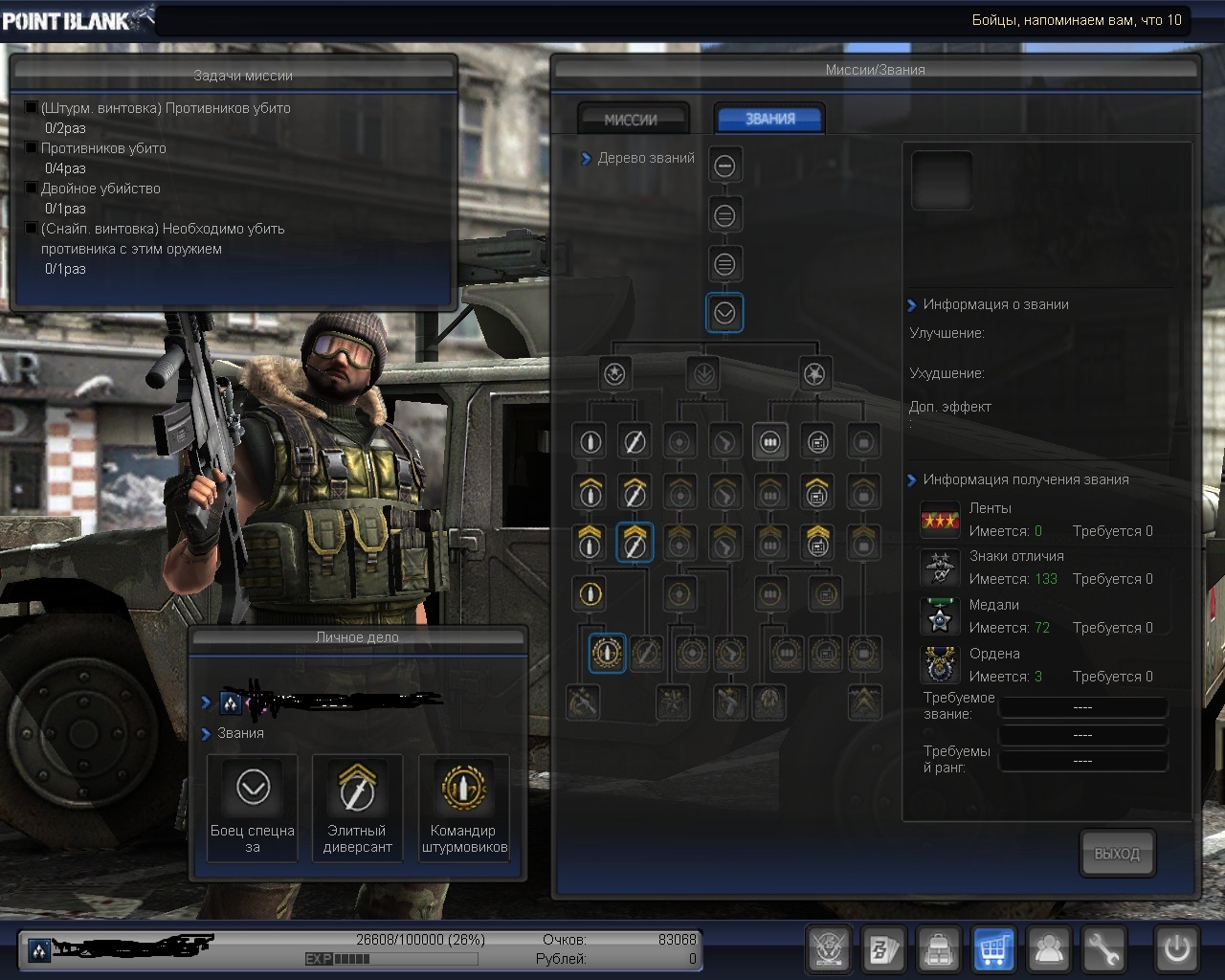This screenshot has width=1225, height=980.
Task: Toggle checkbox for Противников убито 0/4 task
Action: click(31, 147)
